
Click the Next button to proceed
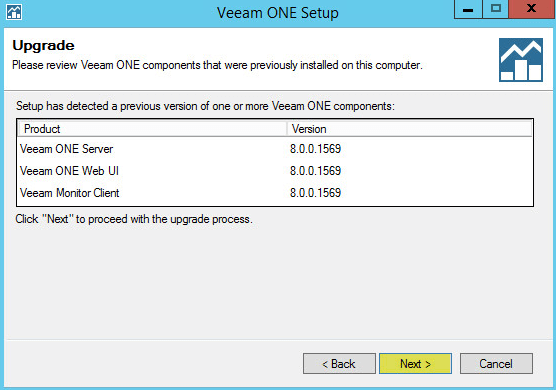tap(415, 363)
